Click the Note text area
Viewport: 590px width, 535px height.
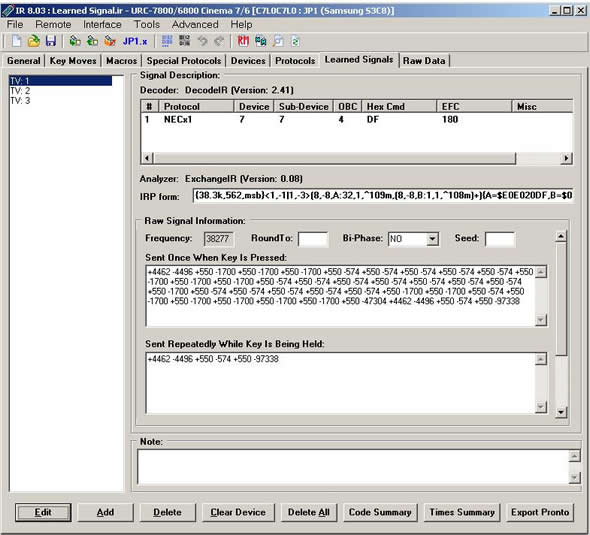(354, 467)
